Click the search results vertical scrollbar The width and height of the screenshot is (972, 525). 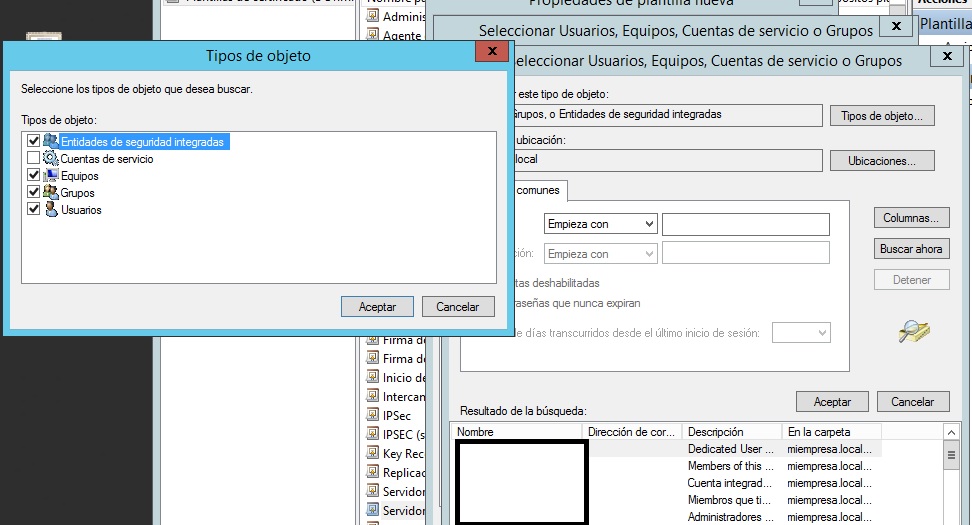[951, 480]
